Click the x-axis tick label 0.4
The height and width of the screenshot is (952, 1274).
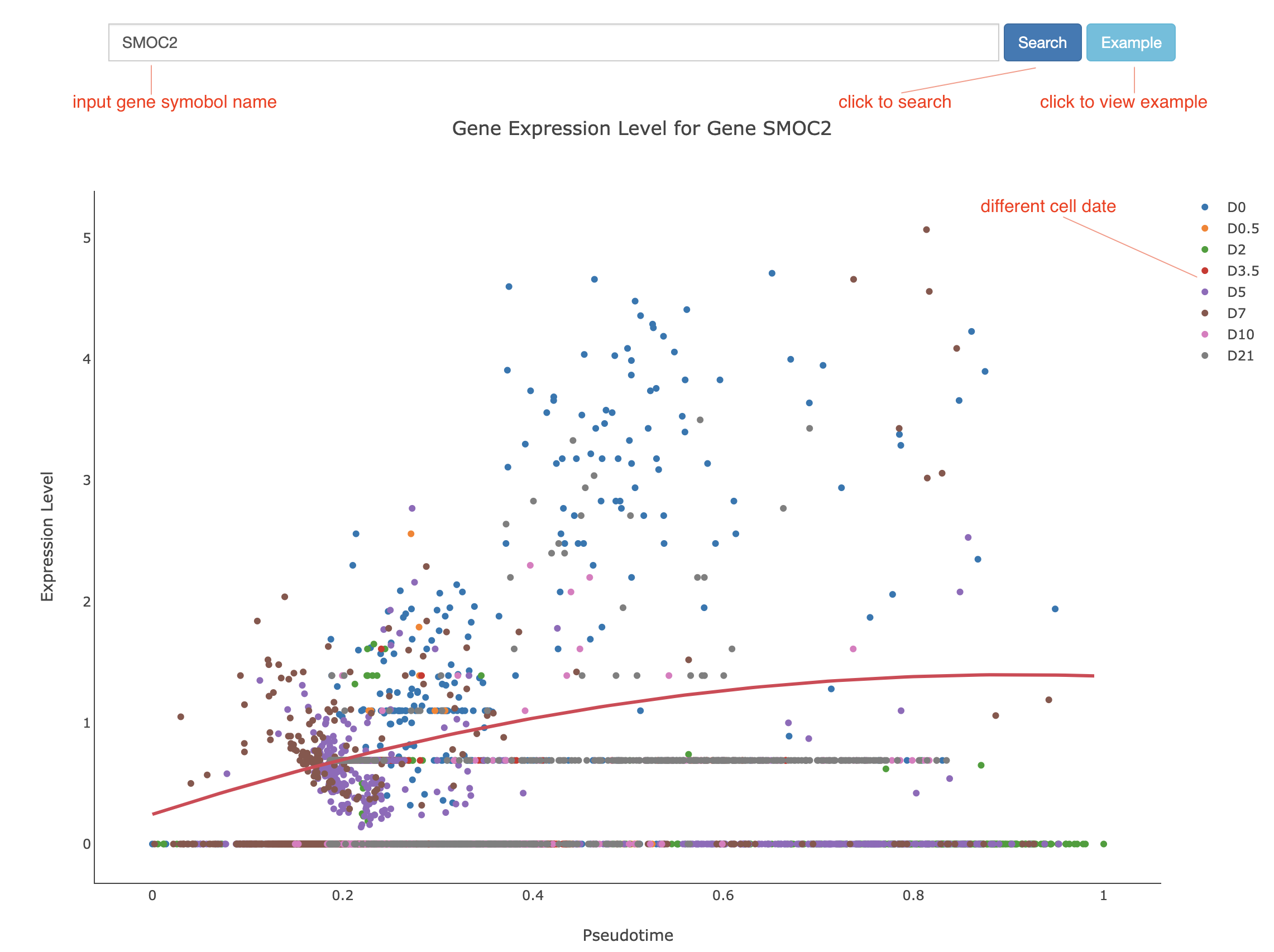pyautogui.click(x=533, y=896)
